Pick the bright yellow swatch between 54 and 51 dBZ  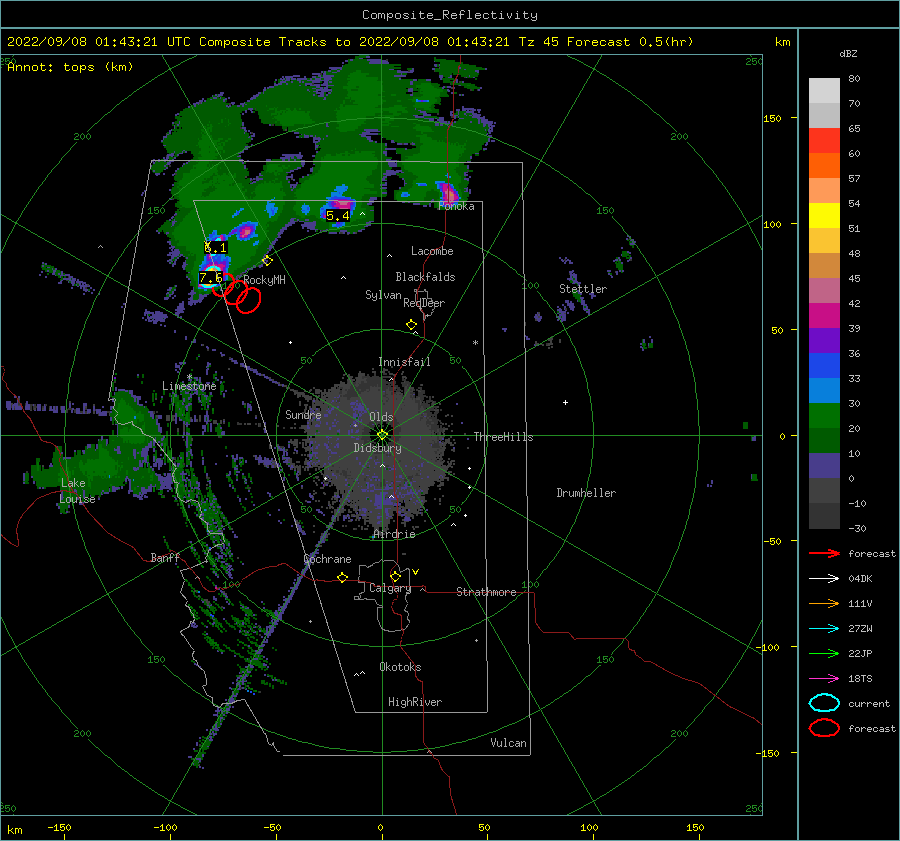pos(824,216)
